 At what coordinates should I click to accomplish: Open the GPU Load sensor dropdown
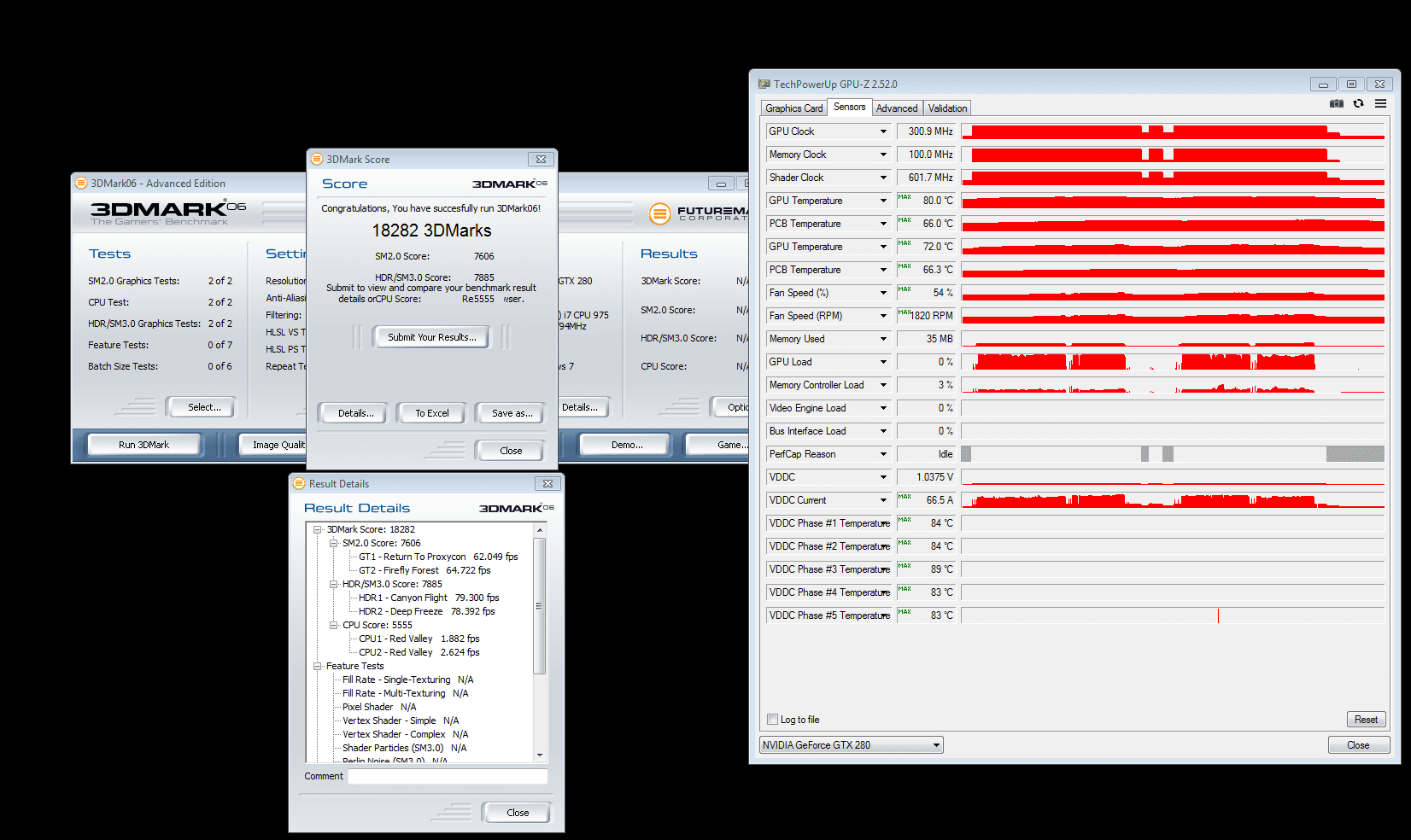tap(883, 362)
